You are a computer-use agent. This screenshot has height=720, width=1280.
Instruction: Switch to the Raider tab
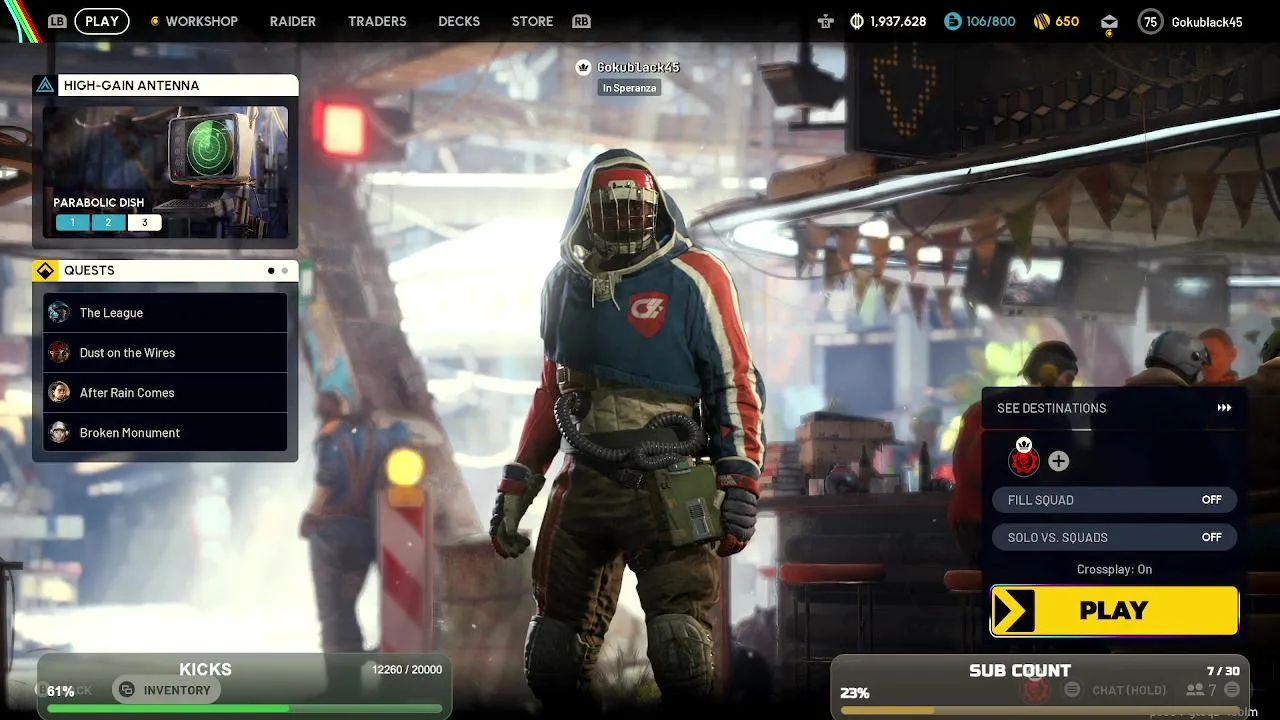293,21
